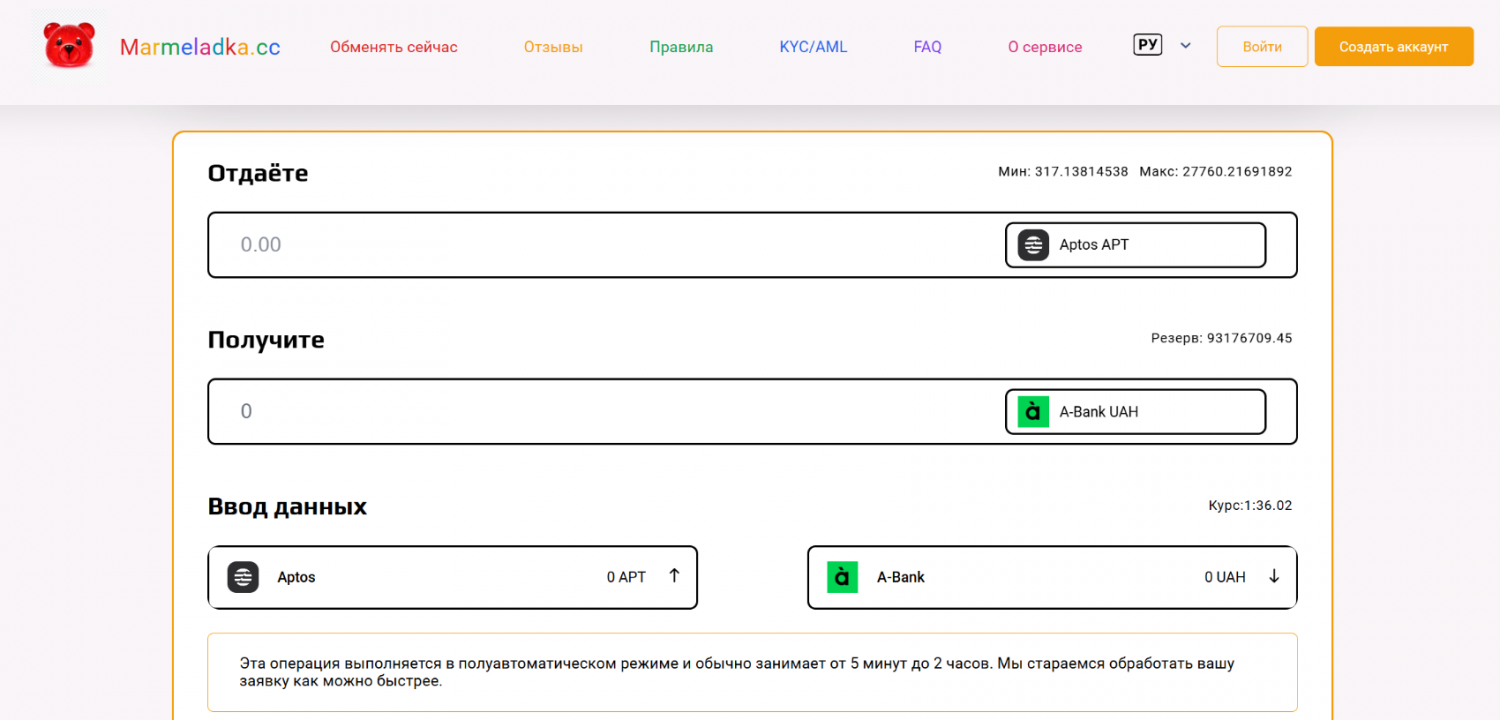Click the Получите heading
Viewport: 1500px width, 720px height.
[x=266, y=340]
